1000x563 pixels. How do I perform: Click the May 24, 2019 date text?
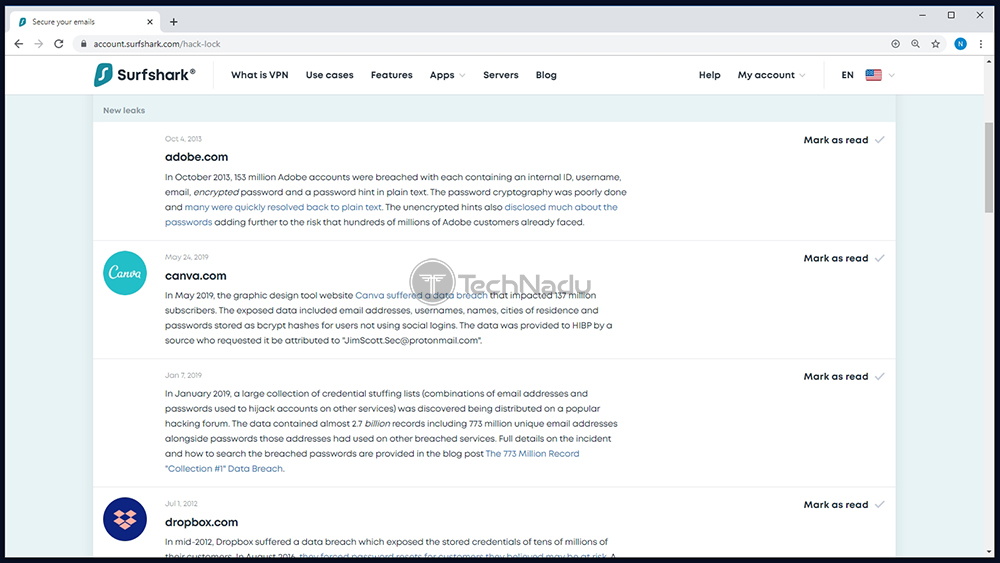click(x=187, y=257)
